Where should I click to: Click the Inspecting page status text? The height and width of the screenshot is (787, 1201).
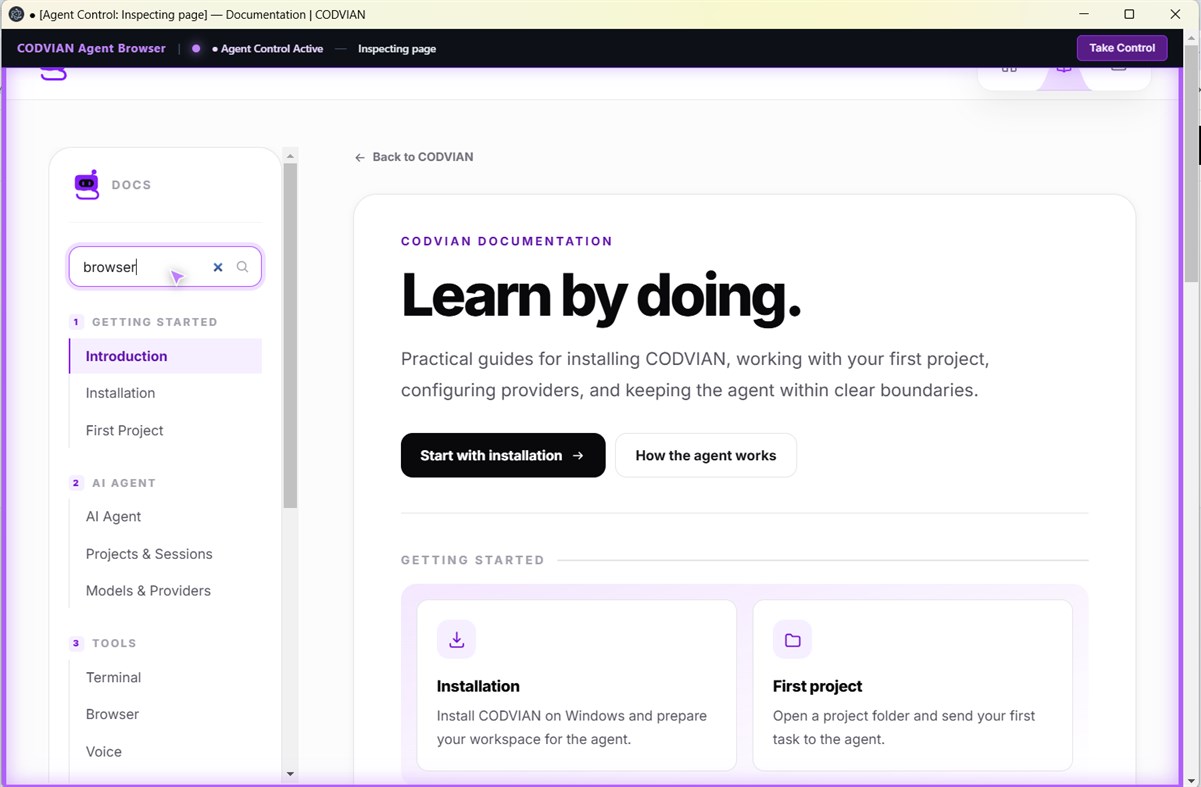coord(397,48)
